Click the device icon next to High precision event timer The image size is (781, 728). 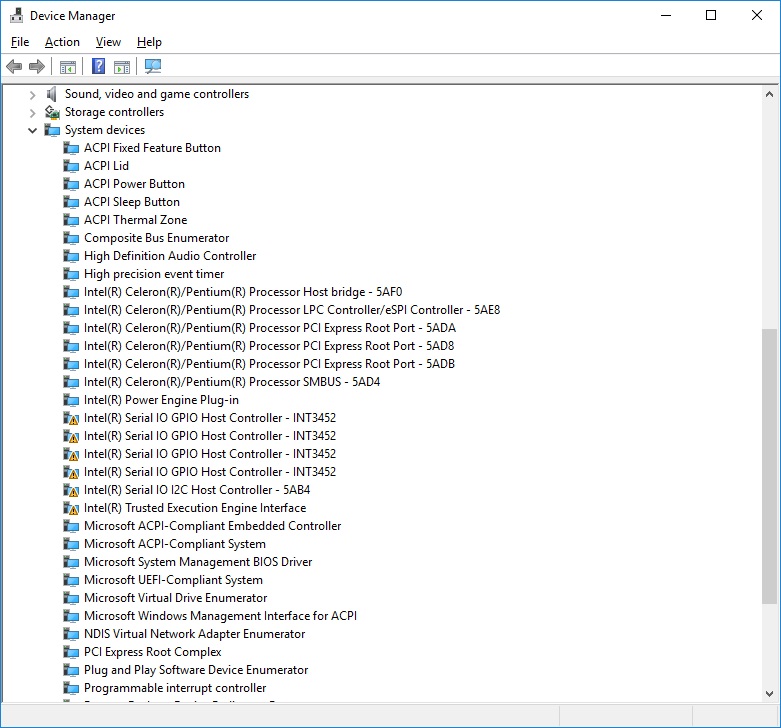pos(71,274)
